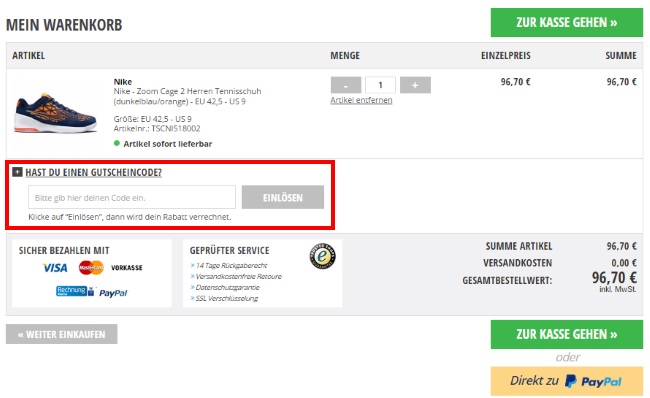
Task: Click Artikelnr. TSCNI518002 text
Action: click(157, 129)
